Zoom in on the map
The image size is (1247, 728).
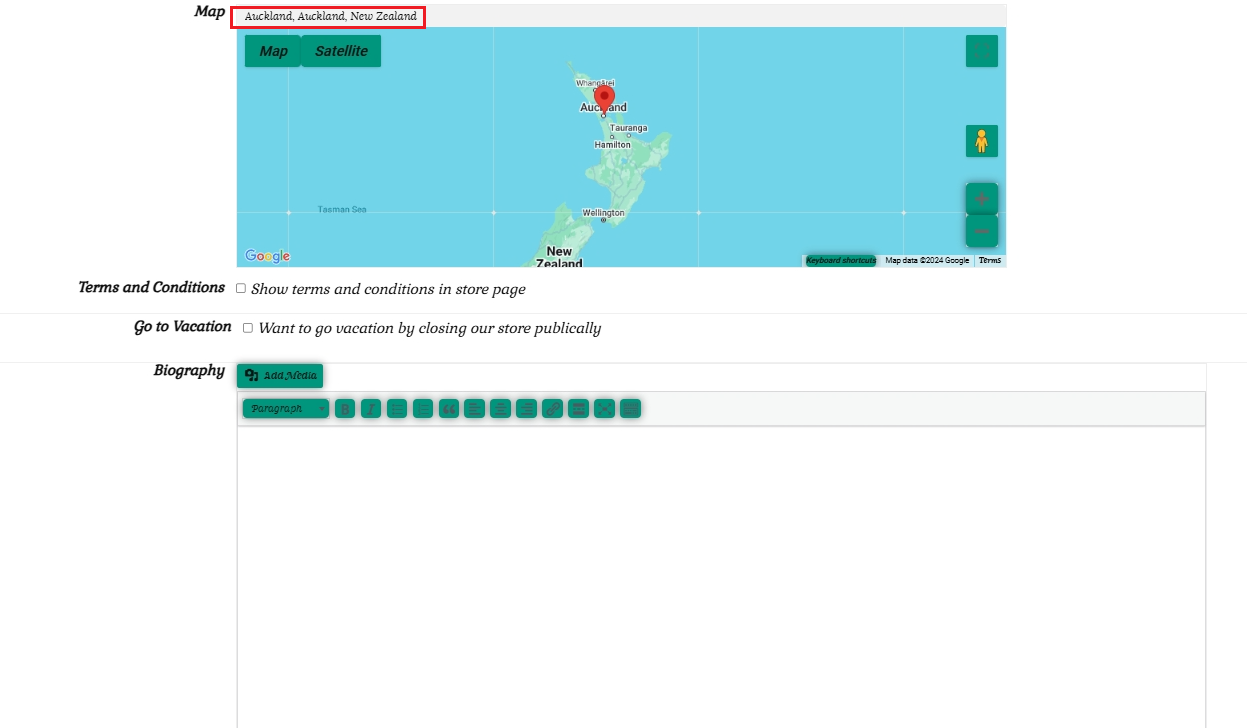pos(981,199)
